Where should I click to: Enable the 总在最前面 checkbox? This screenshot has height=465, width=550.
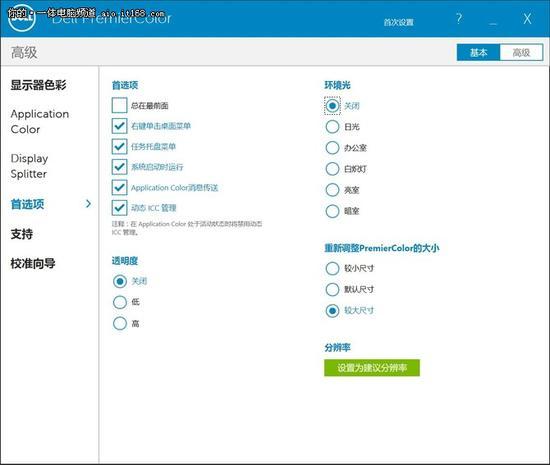(x=119, y=105)
